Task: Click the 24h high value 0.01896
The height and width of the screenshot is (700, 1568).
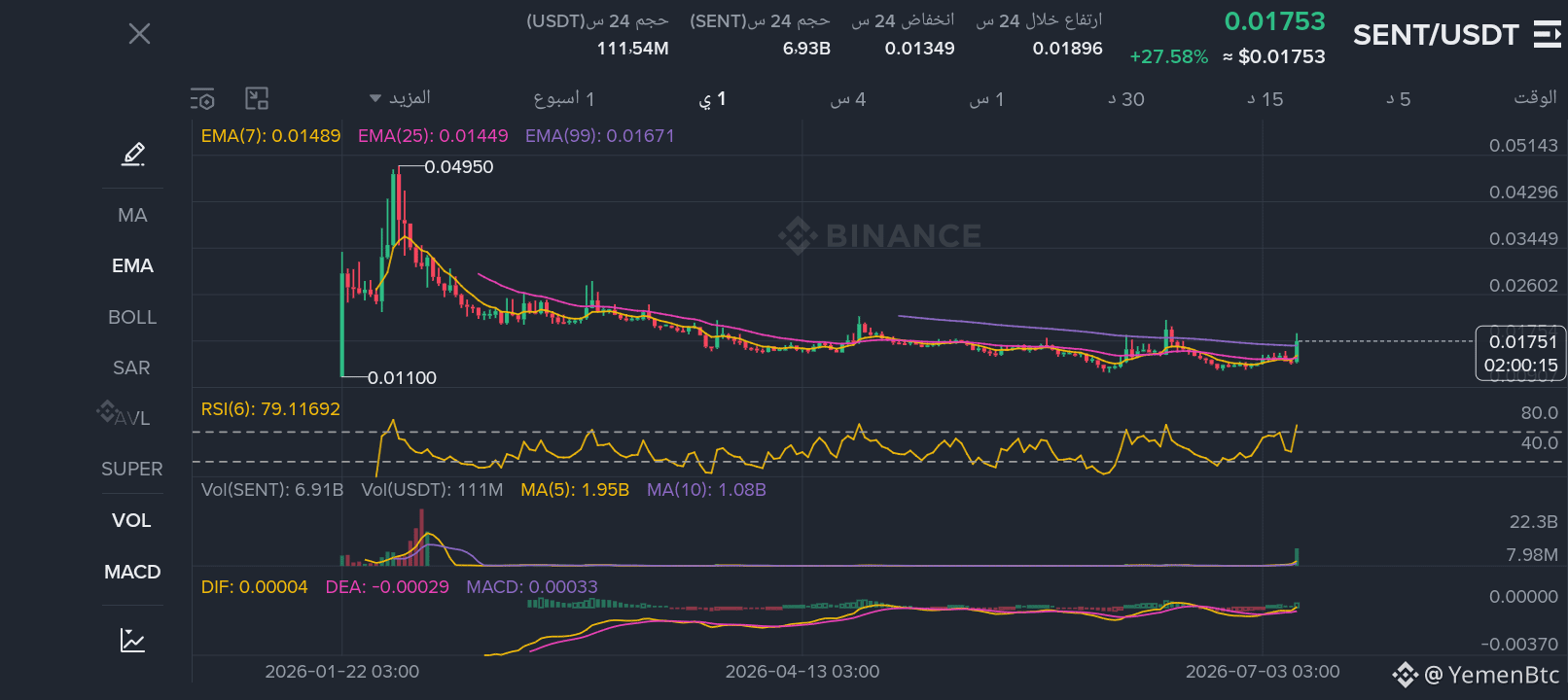Action: coord(1068,49)
